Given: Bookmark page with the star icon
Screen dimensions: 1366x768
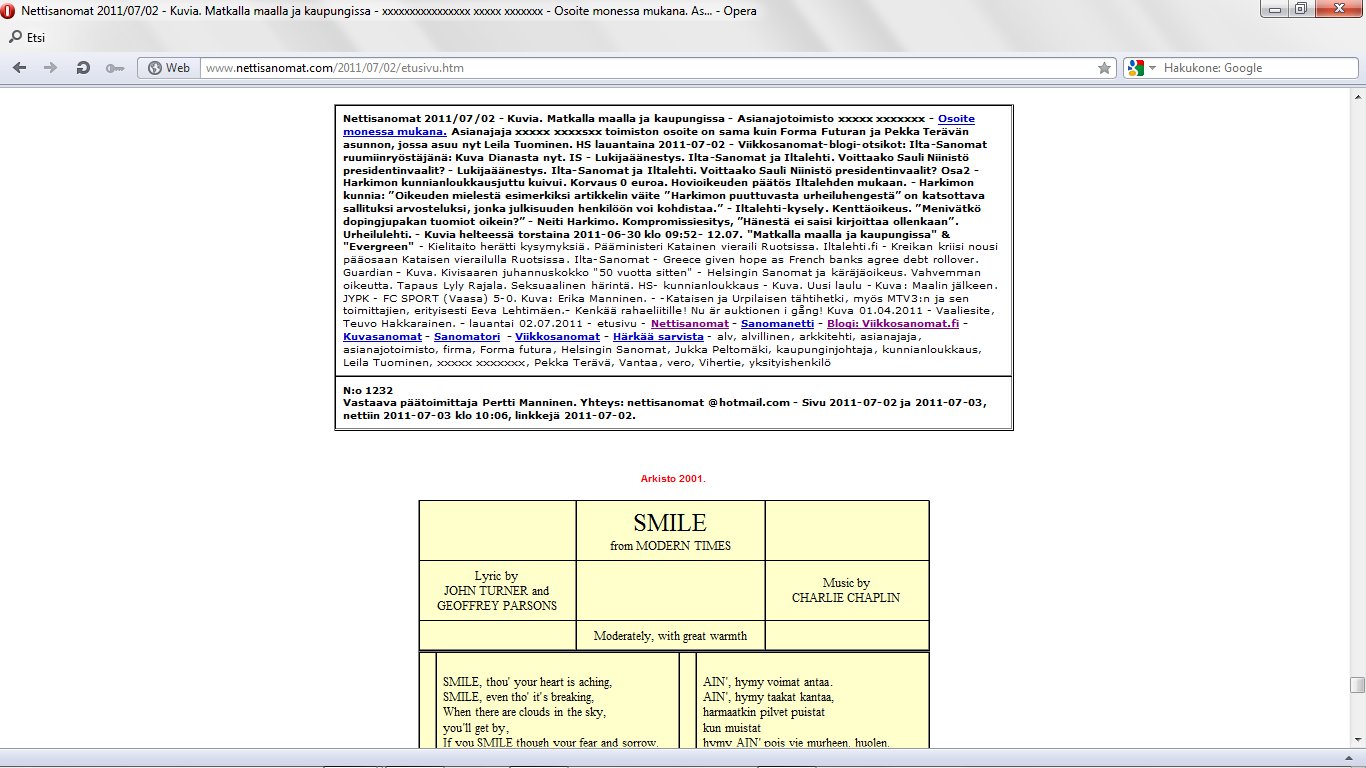Looking at the screenshot, I should [1104, 68].
